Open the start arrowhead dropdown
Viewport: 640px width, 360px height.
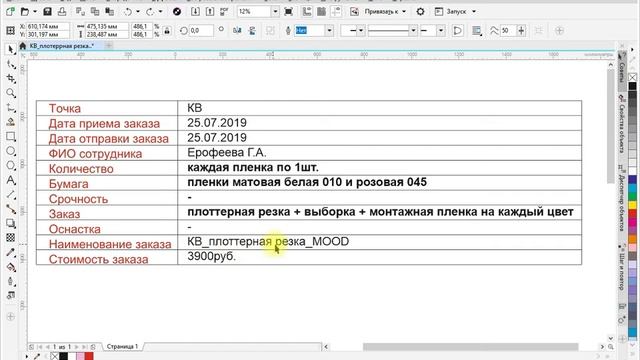click(x=361, y=31)
